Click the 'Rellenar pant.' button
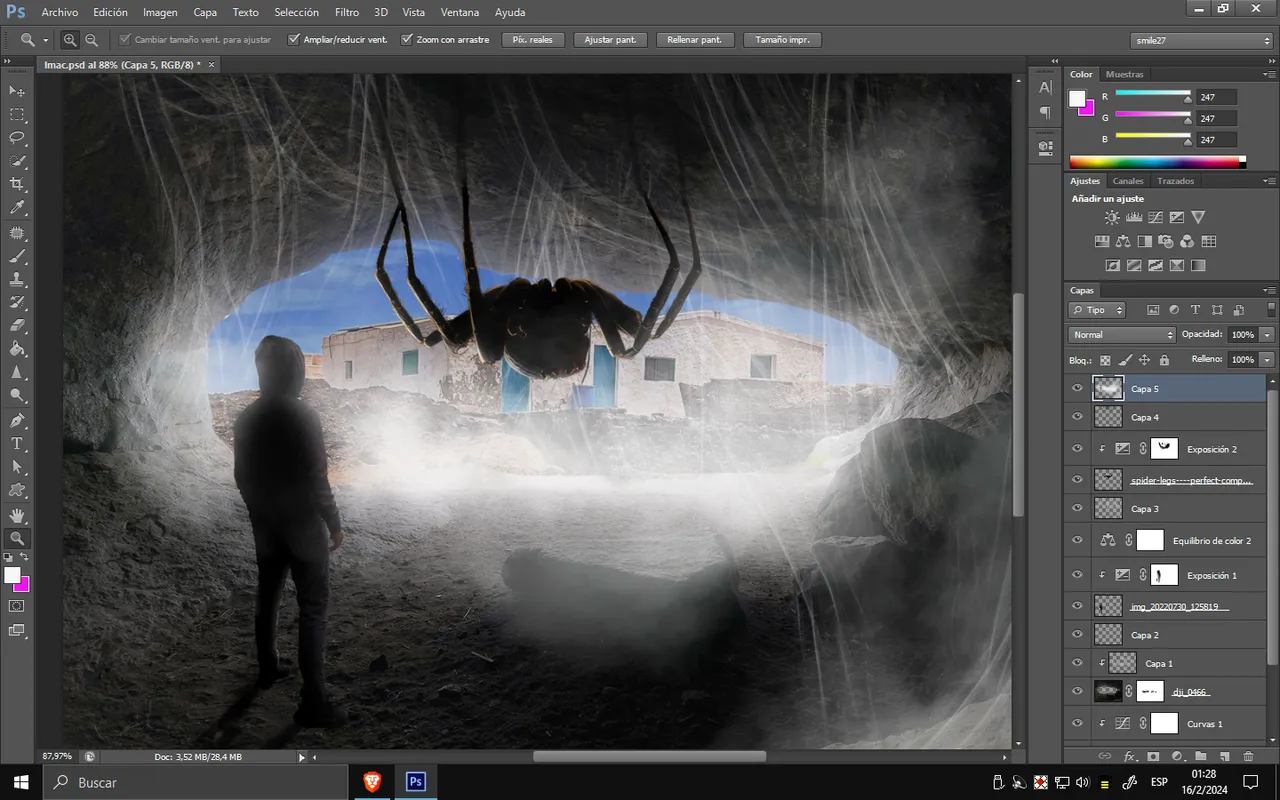1280x800 pixels. (696, 40)
